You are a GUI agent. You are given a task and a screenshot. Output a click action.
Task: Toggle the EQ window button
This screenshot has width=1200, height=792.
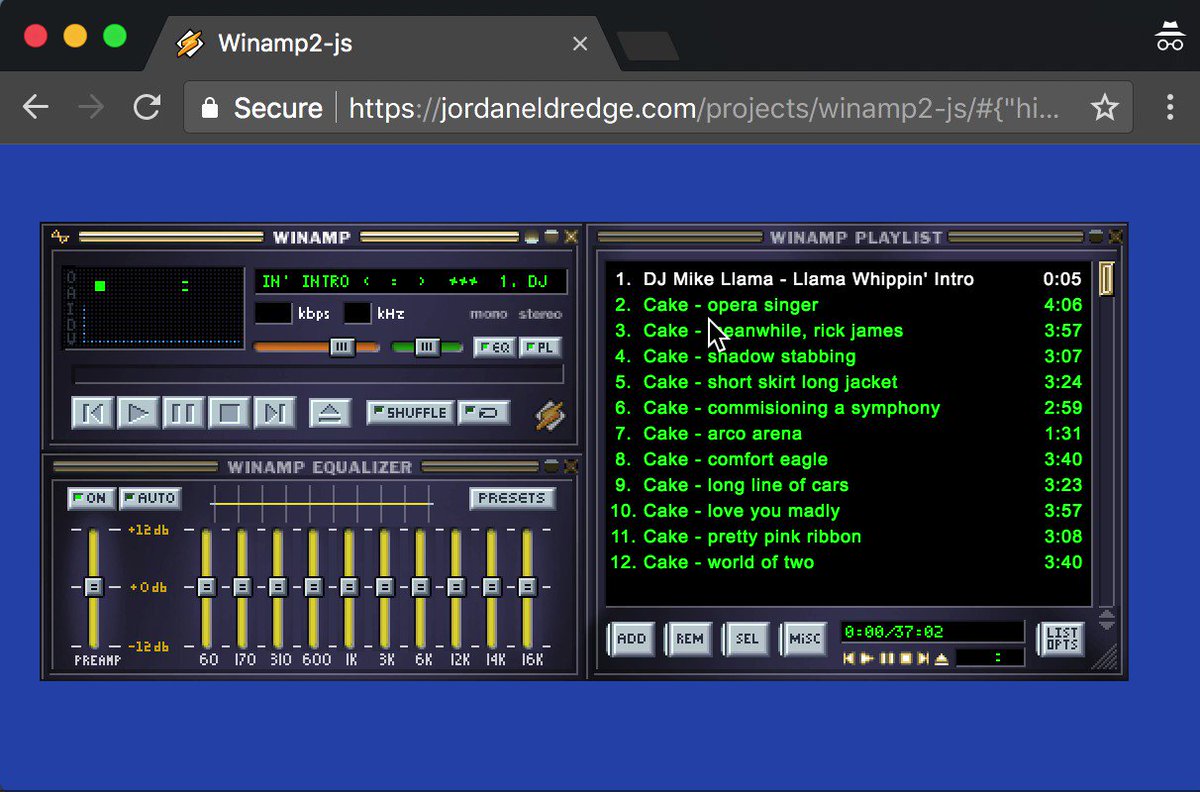[x=494, y=347]
